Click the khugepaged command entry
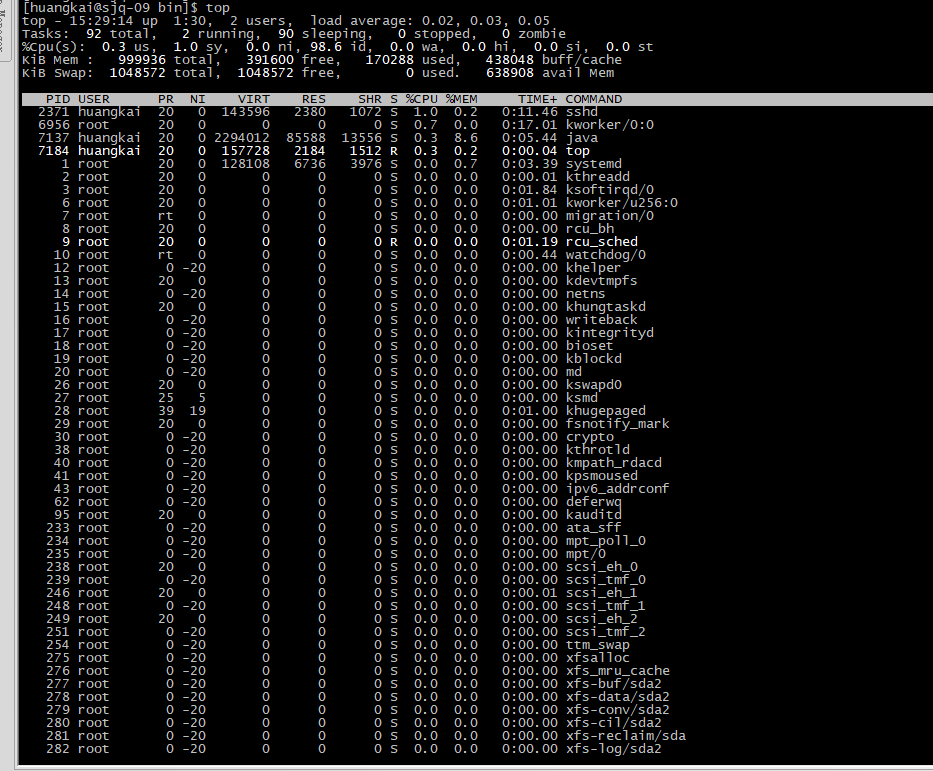This screenshot has width=933, height=771. (x=605, y=412)
